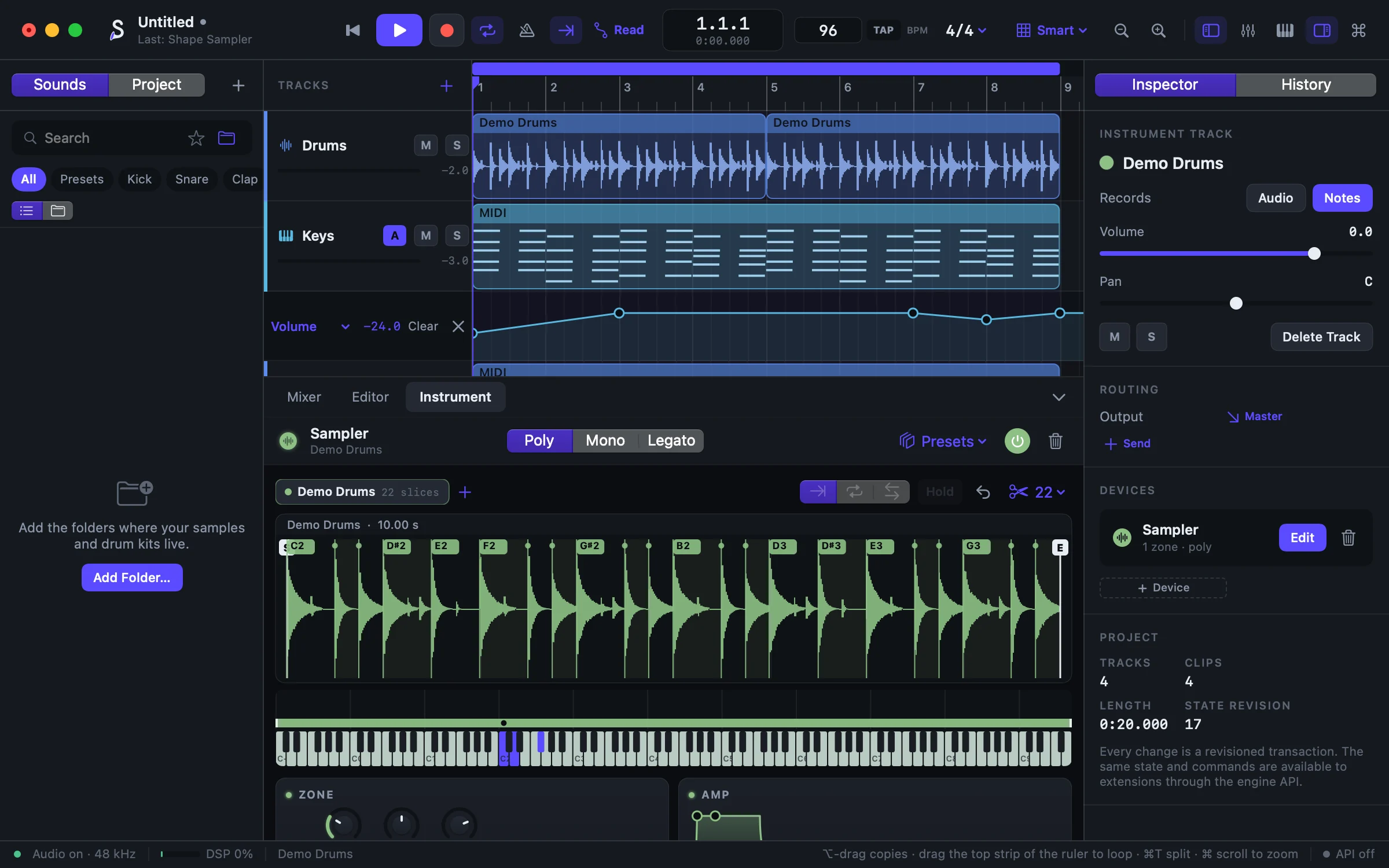This screenshot has width=1389, height=868.
Task: Open the History tab
Action: pos(1306,84)
